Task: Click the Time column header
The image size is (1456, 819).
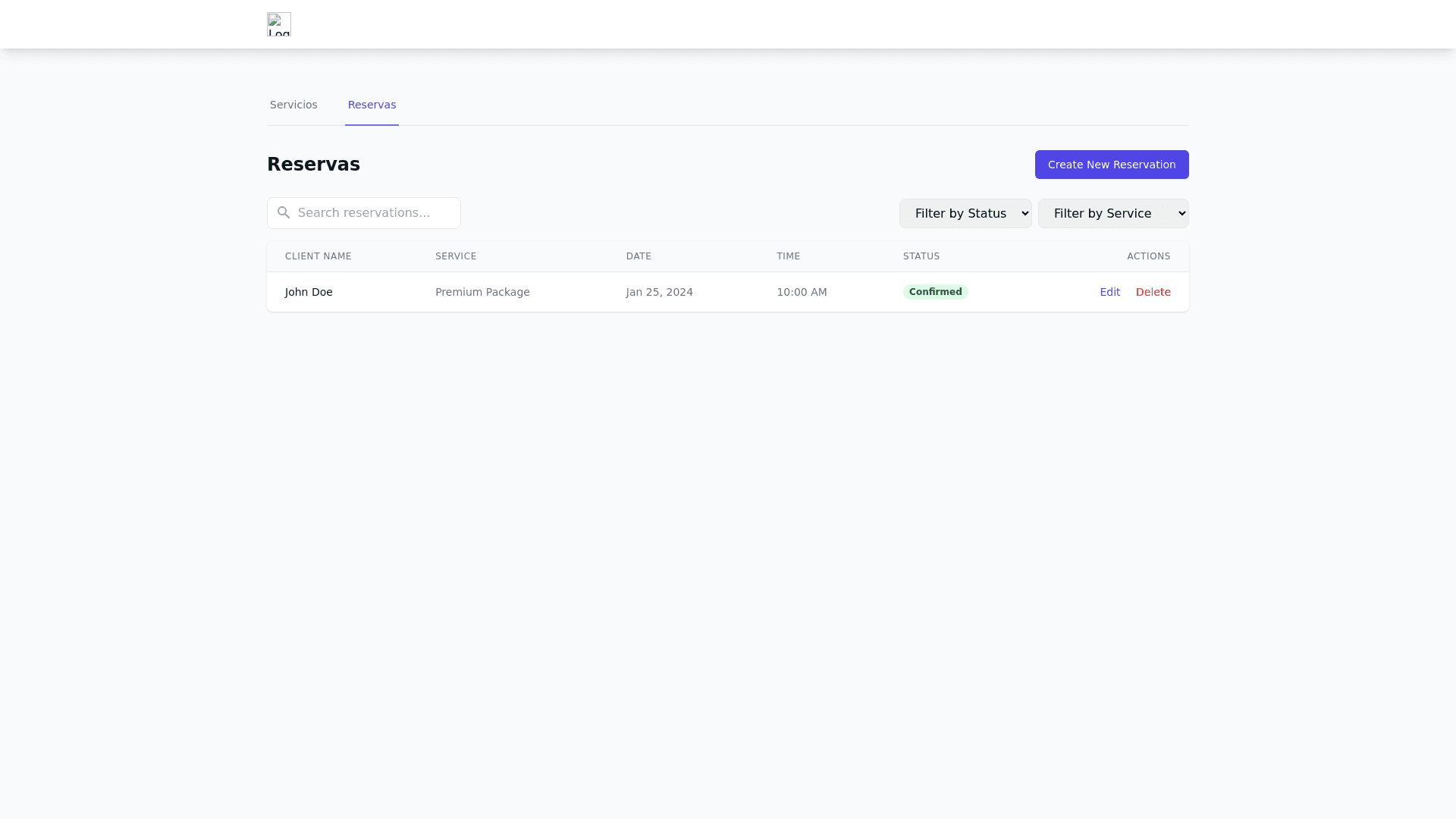Action: (788, 256)
